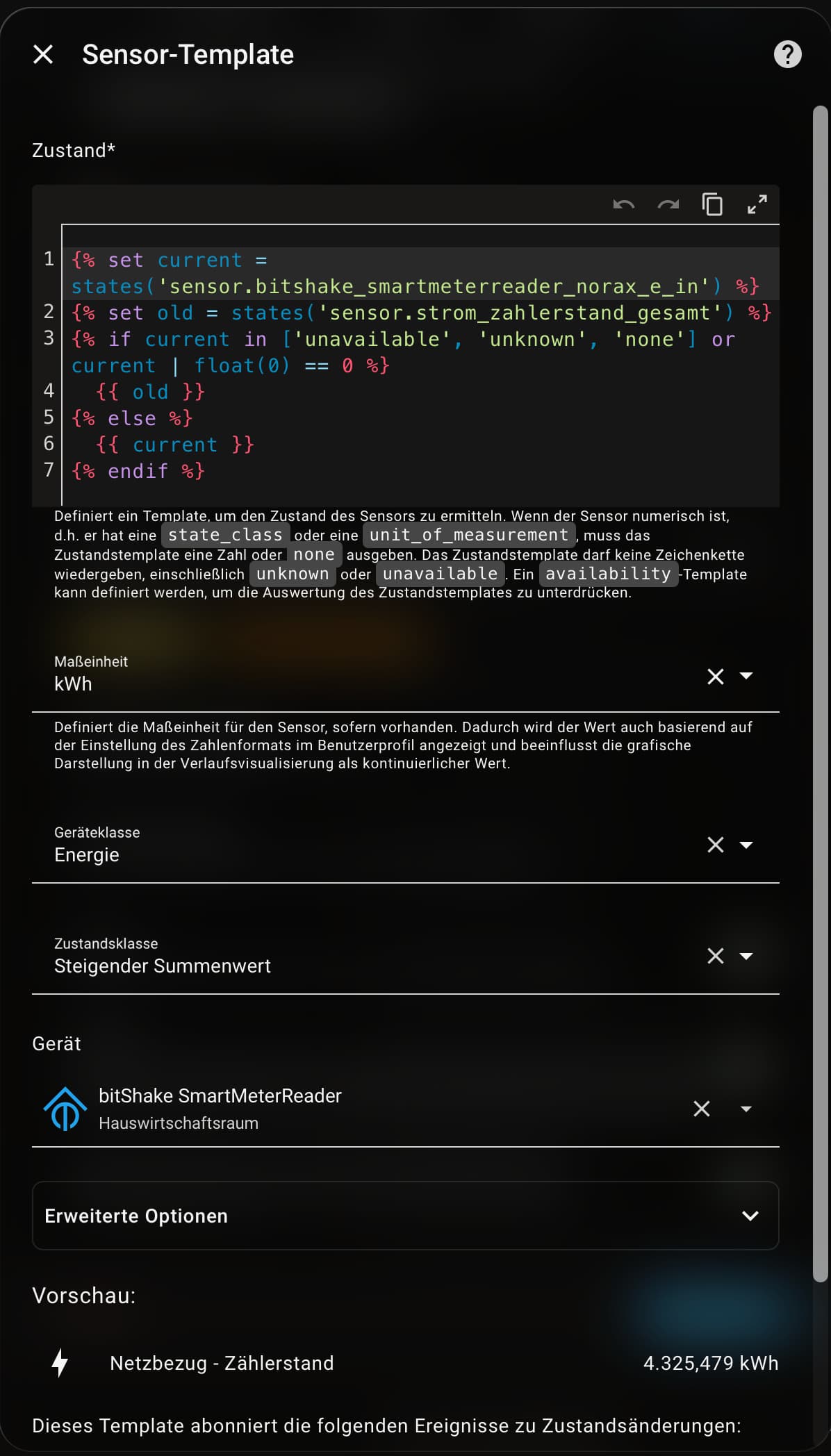The width and height of the screenshot is (831, 1456).
Task: Open the Gerät device dropdown arrow
Action: point(746,1109)
